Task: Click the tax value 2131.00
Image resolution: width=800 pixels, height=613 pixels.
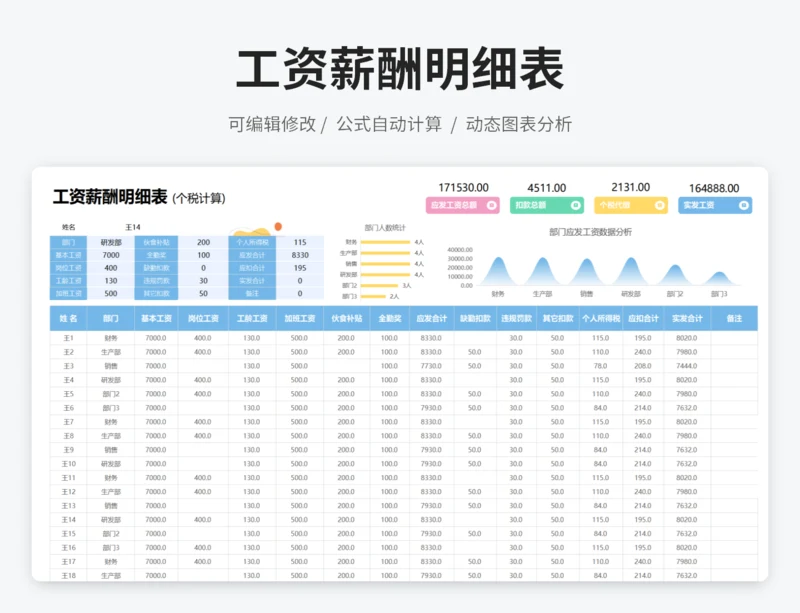Action: [631, 187]
